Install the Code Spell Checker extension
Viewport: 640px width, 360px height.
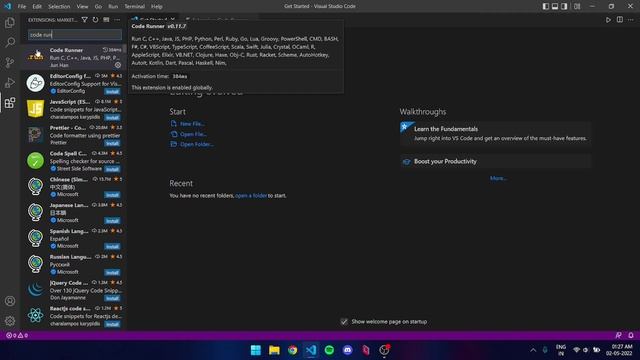[112, 169]
